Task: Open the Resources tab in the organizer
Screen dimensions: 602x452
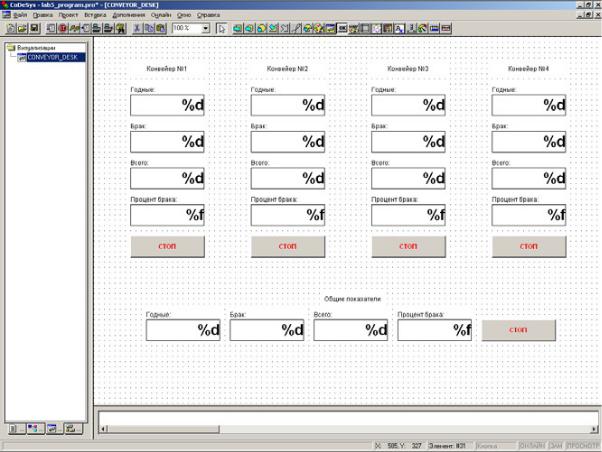Action: coord(73,428)
